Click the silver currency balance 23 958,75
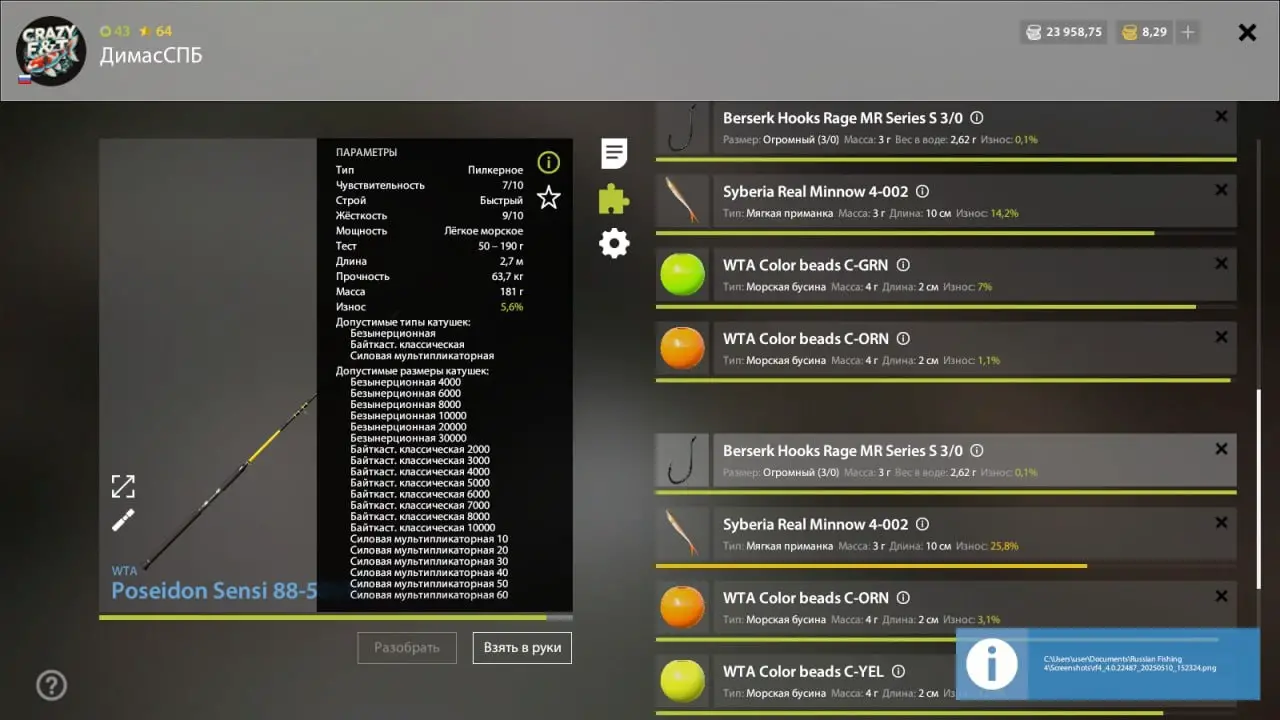 (x=1063, y=32)
